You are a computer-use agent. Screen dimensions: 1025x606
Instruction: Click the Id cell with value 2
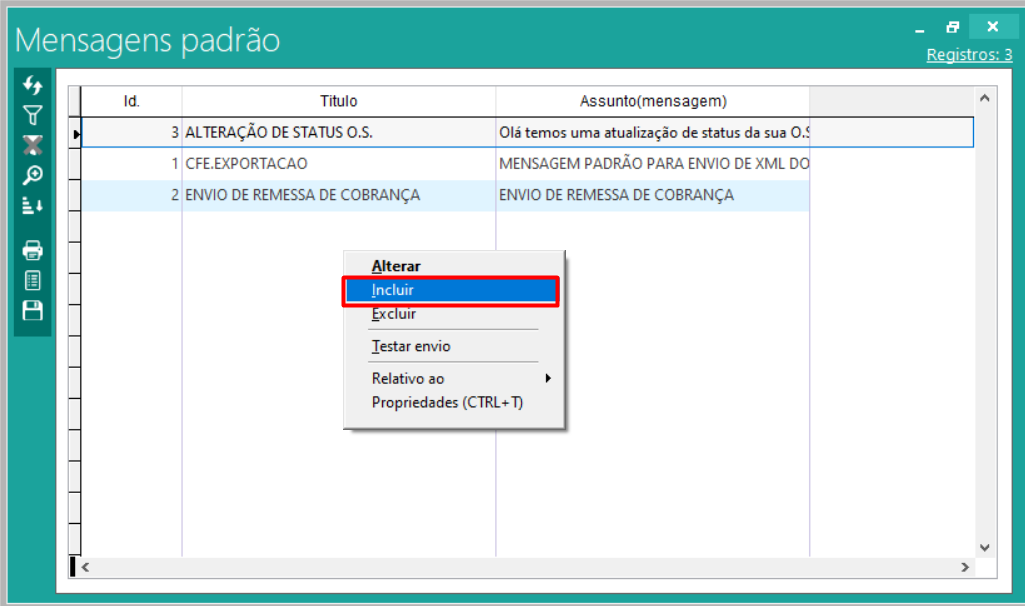[131, 195]
